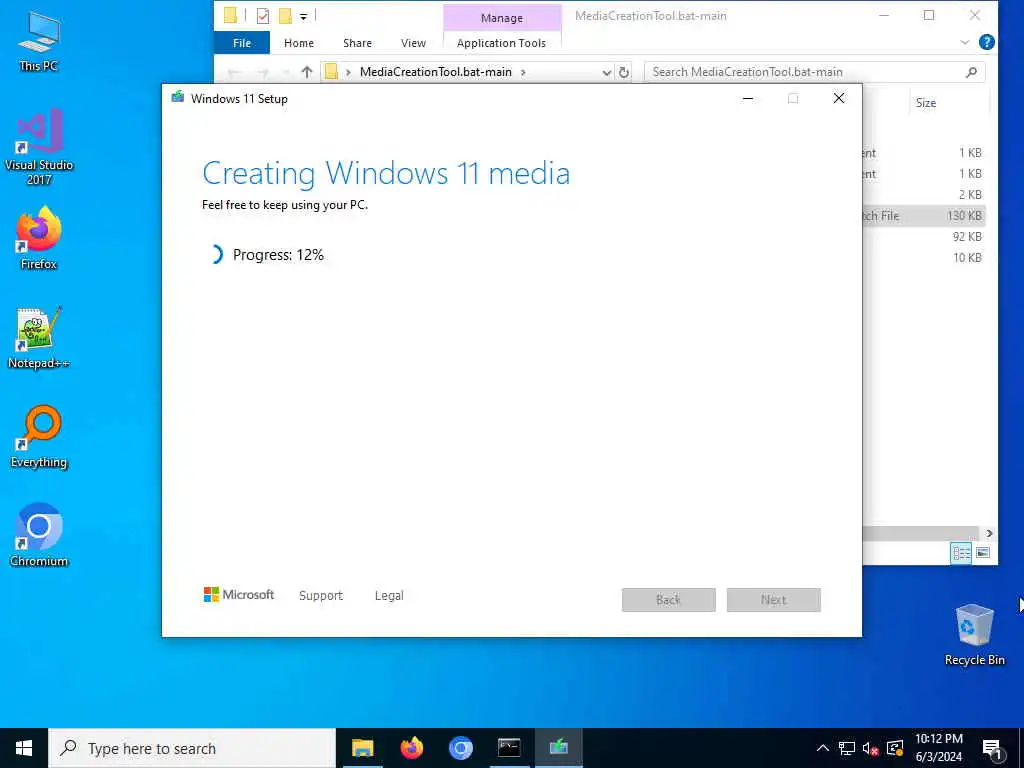Open This PC desktop icon

pos(39,41)
